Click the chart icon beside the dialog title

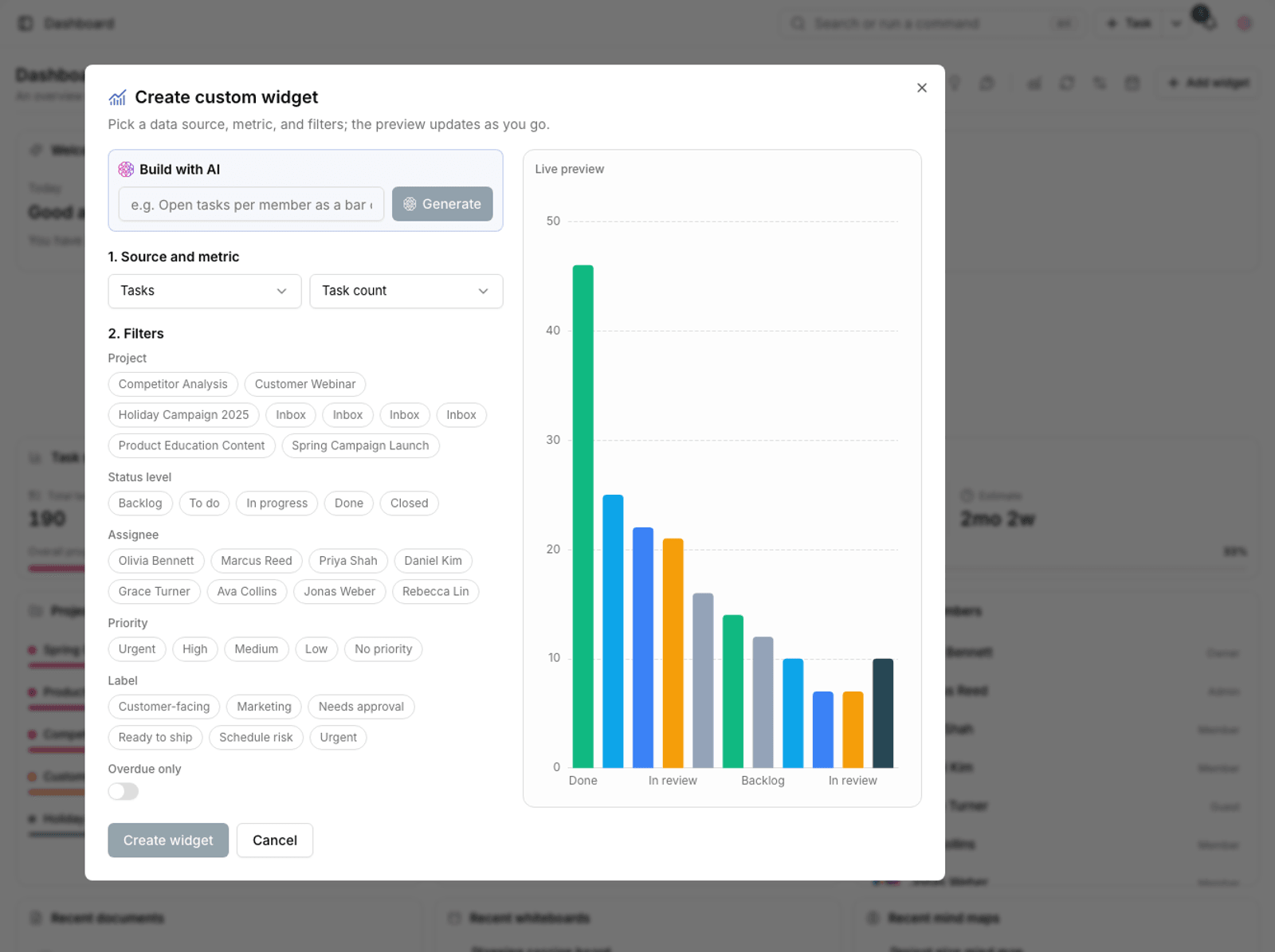pos(117,97)
